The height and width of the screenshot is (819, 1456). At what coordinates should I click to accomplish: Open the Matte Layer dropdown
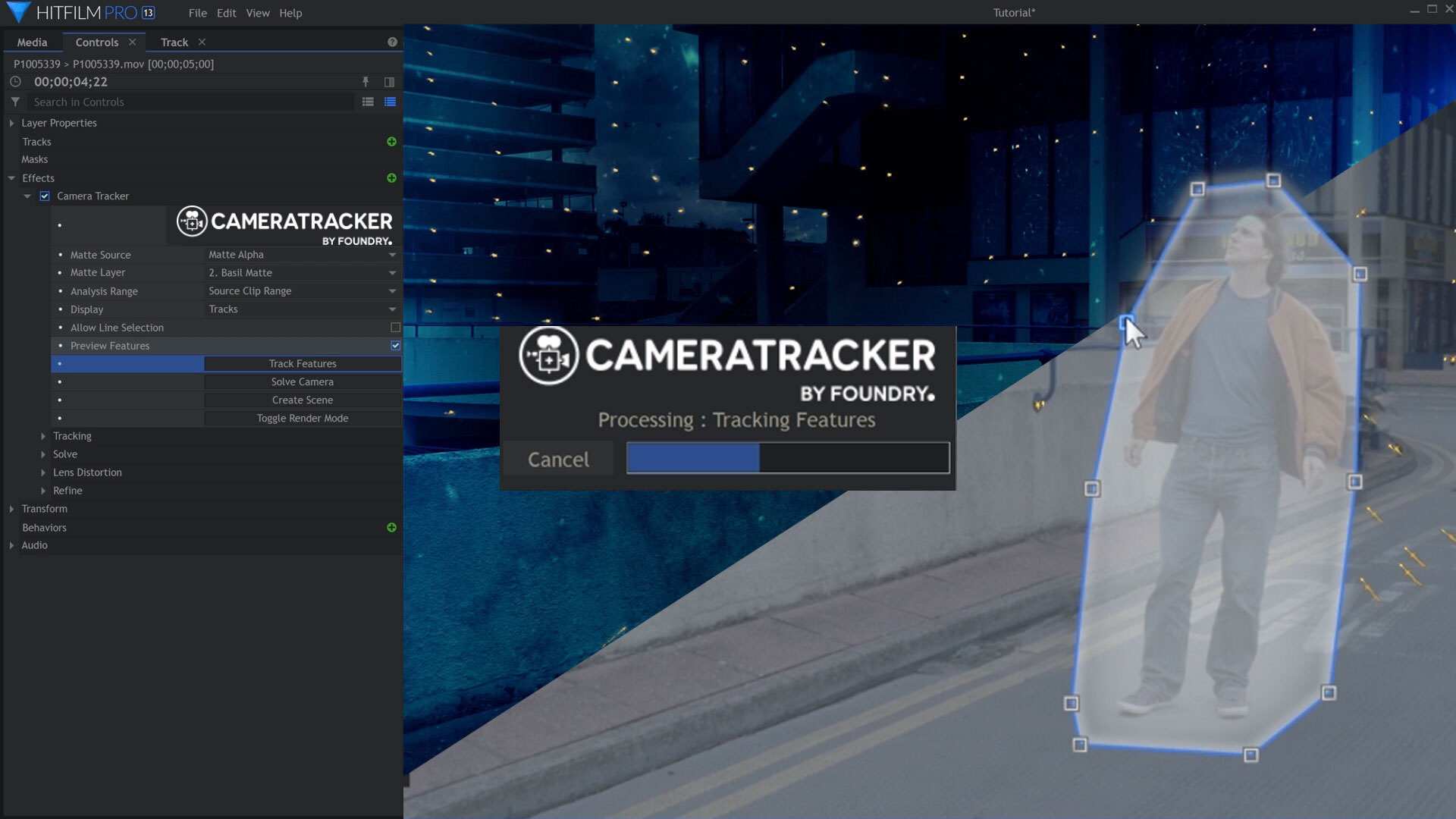pyautogui.click(x=303, y=273)
